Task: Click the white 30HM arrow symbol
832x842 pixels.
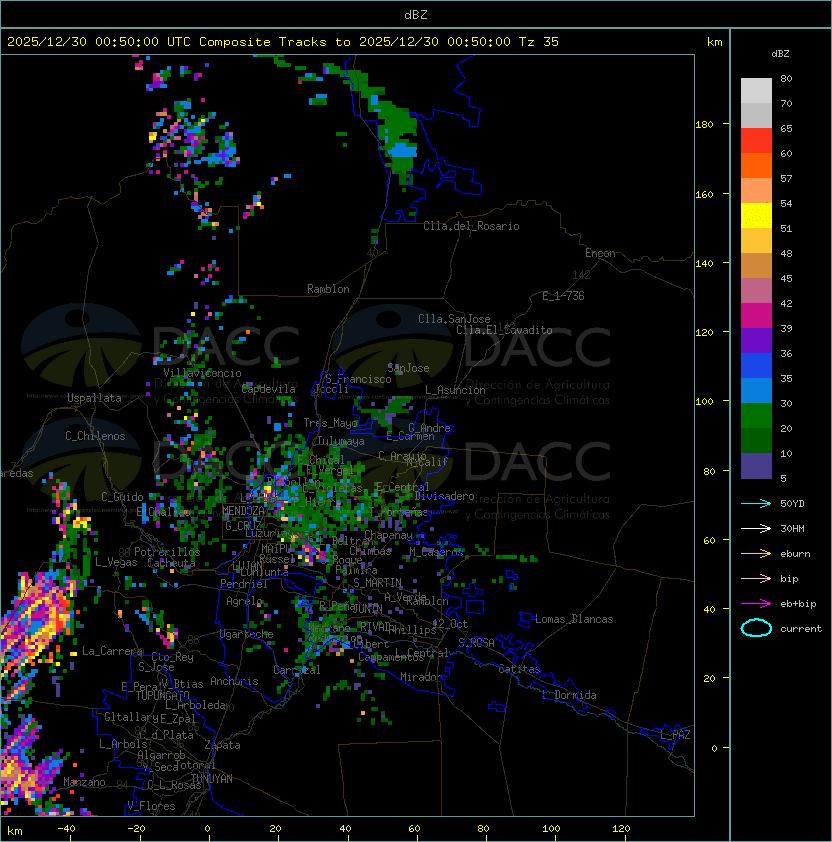Action: (756, 528)
